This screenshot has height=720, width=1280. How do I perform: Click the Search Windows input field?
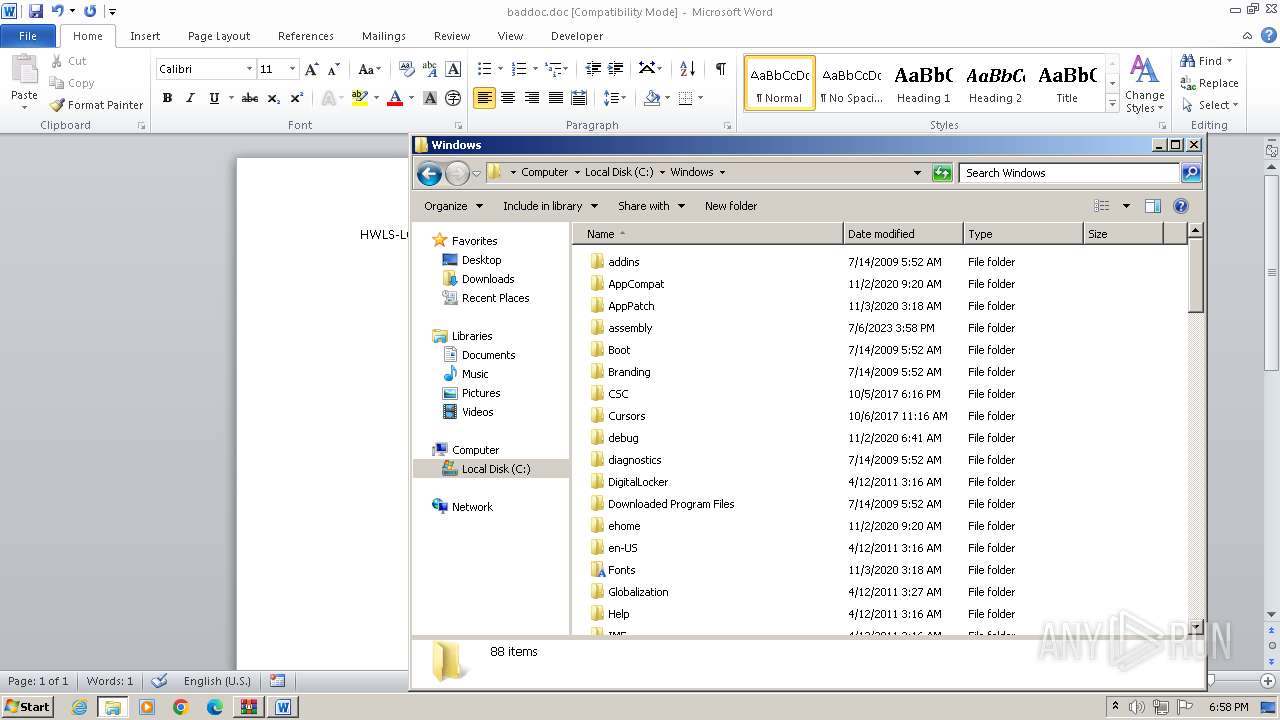coord(1069,173)
